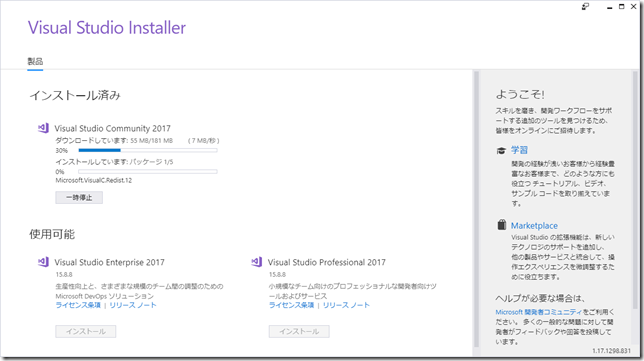The height and width of the screenshot is (361, 644).
Task: Click the インストール済み heading
Action: (x=75, y=95)
